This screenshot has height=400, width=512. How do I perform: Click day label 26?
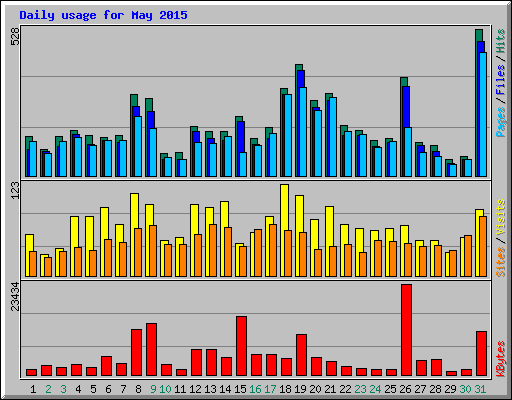click(x=405, y=389)
